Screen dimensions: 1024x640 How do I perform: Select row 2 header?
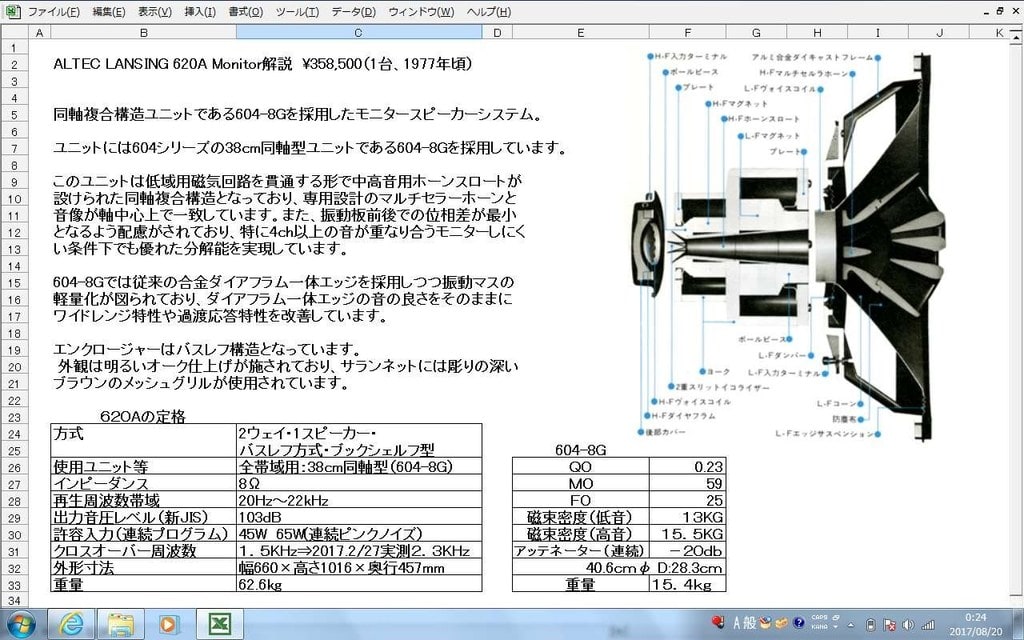[14, 65]
